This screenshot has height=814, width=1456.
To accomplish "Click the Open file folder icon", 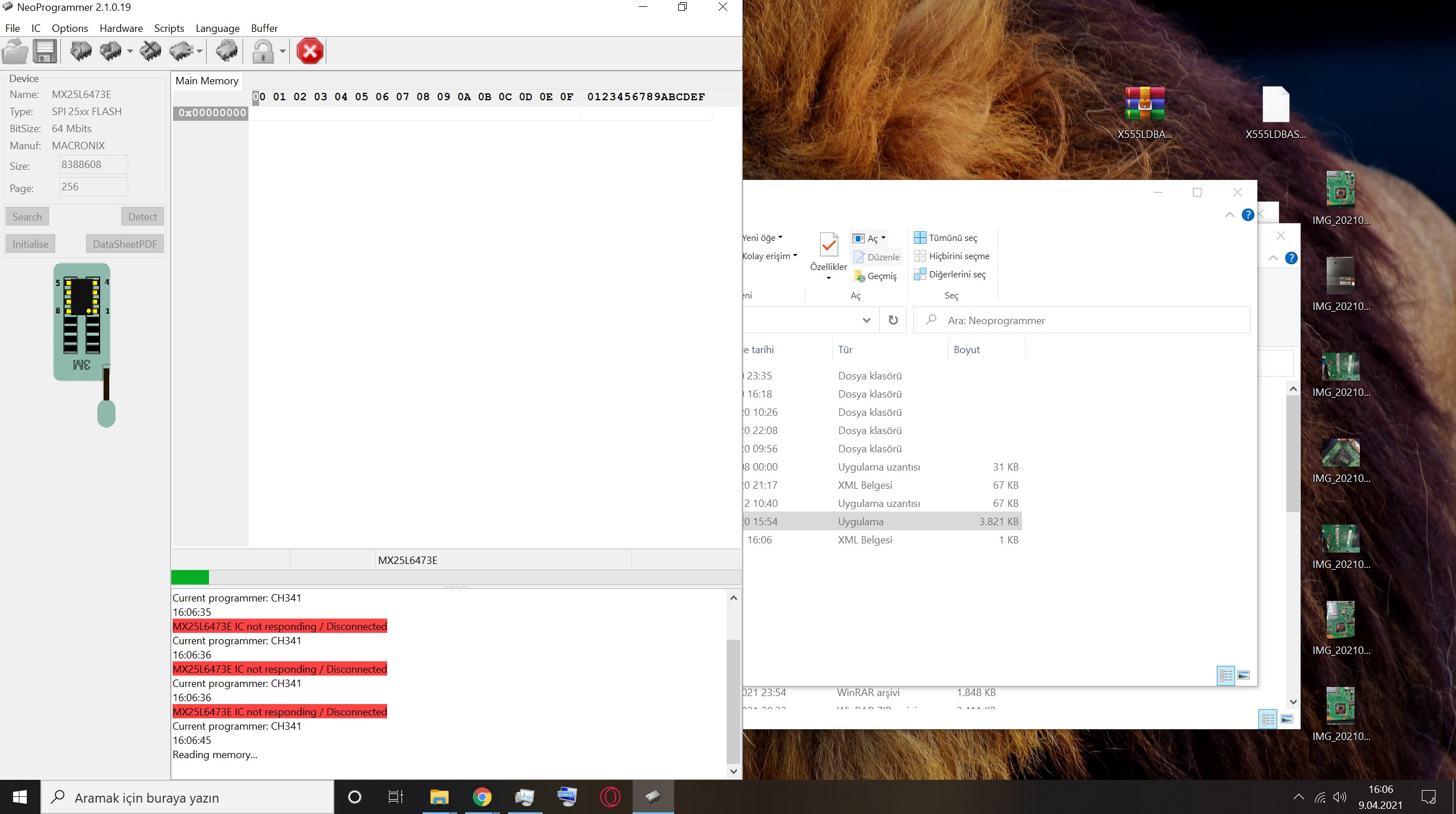I will (x=15, y=52).
